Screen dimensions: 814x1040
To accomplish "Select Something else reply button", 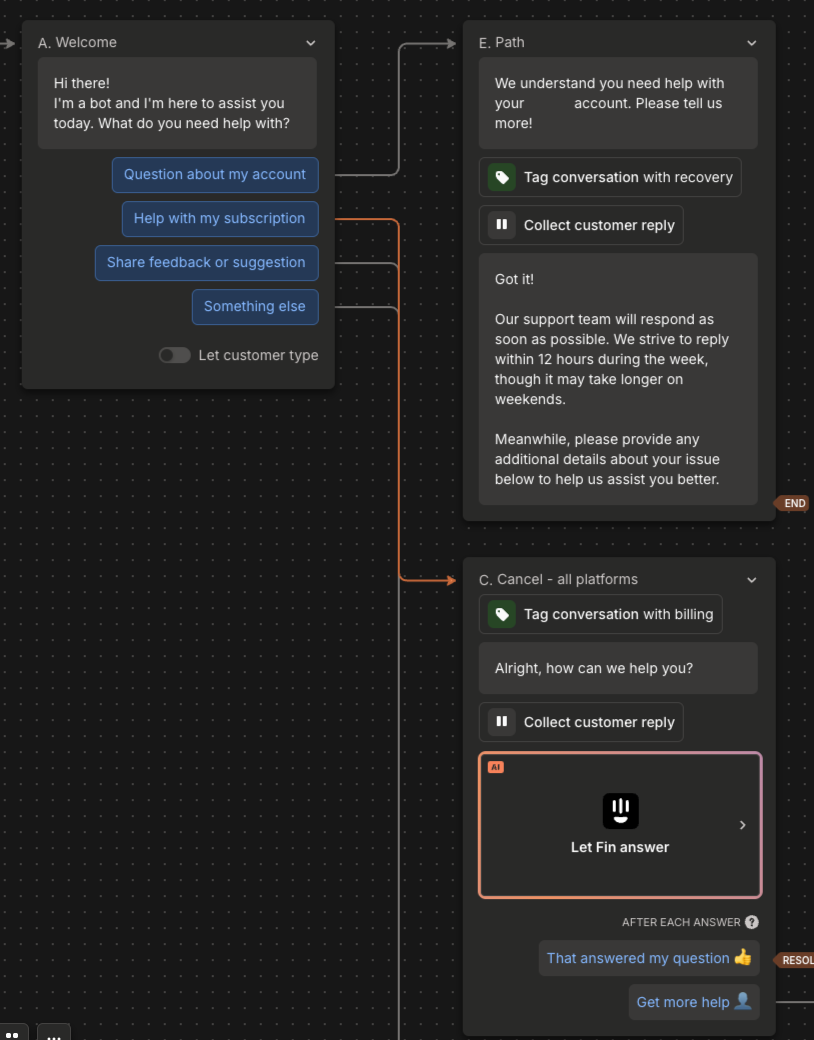I will coord(255,306).
